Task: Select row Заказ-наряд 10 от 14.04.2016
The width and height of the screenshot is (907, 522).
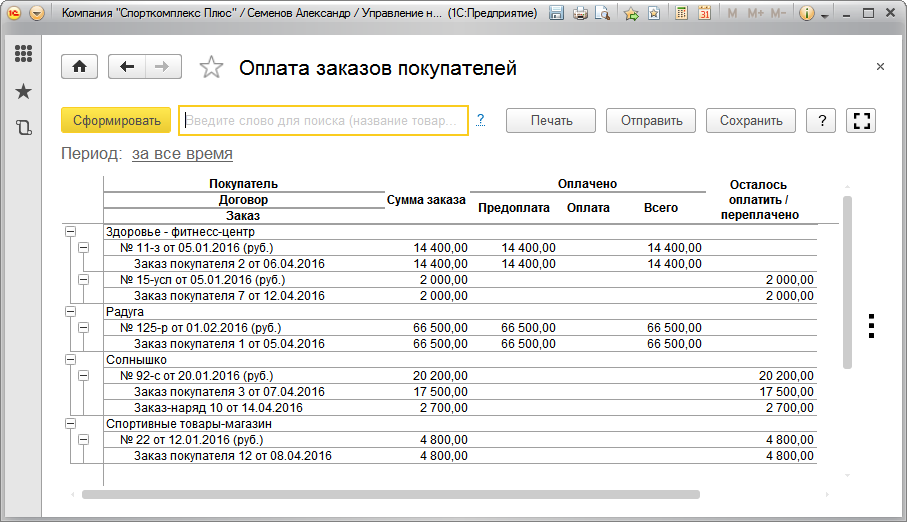Action: tap(460, 408)
